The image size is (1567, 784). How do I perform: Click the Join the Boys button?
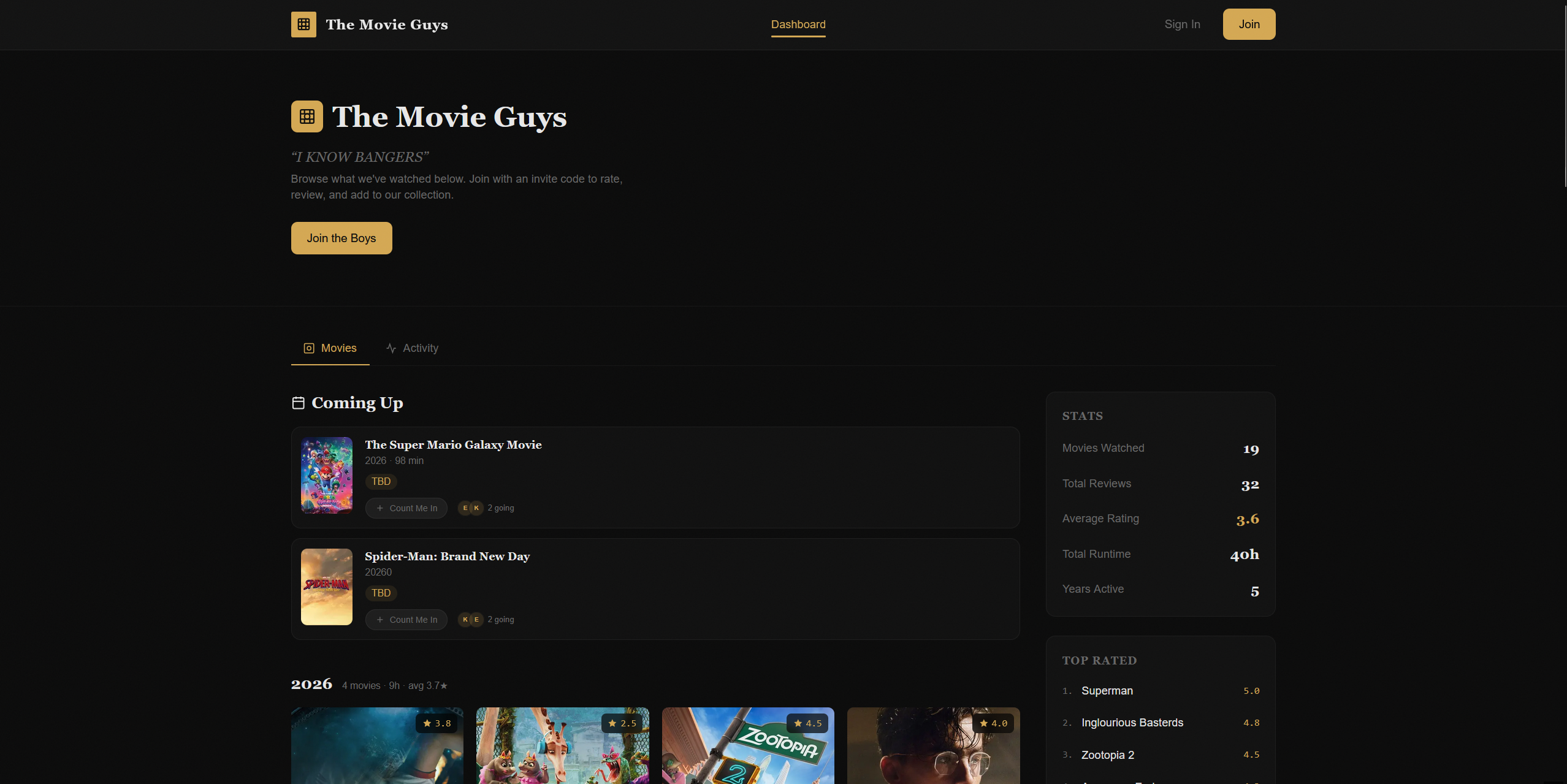341,238
